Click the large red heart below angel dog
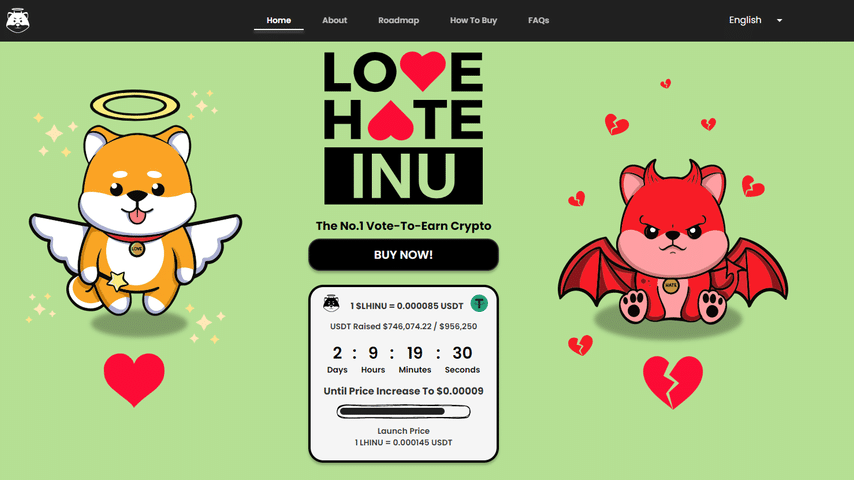Screen dimensions: 854x480 pyautogui.click(x=134, y=379)
